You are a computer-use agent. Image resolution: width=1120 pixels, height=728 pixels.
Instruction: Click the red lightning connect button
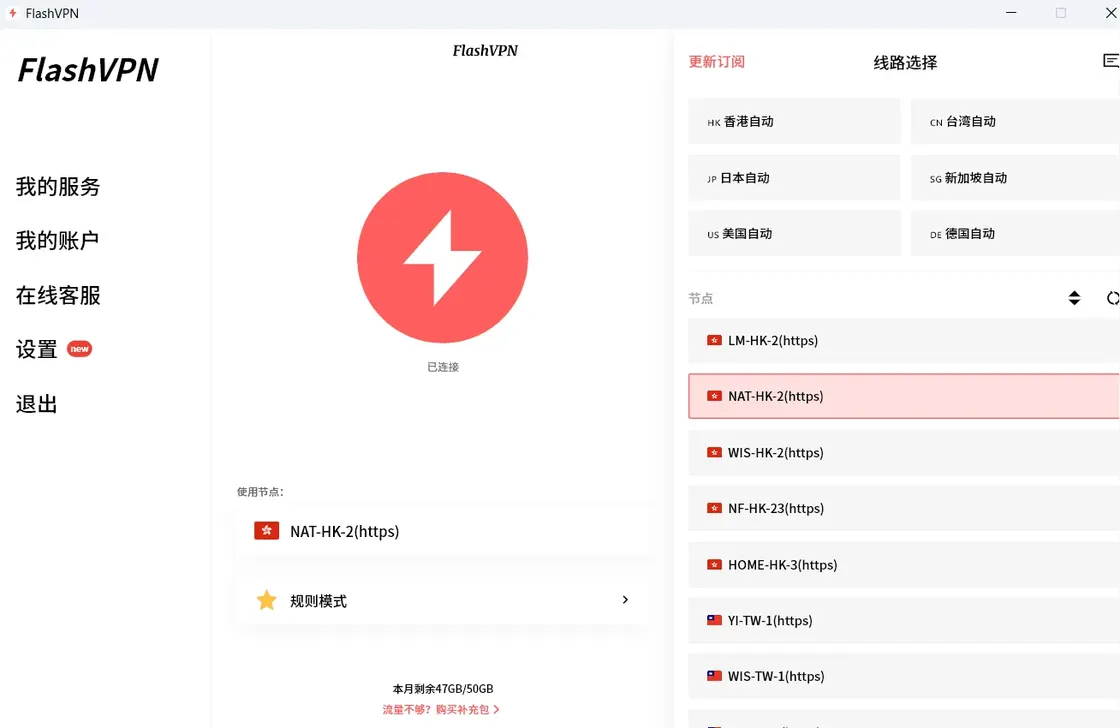pos(442,257)
